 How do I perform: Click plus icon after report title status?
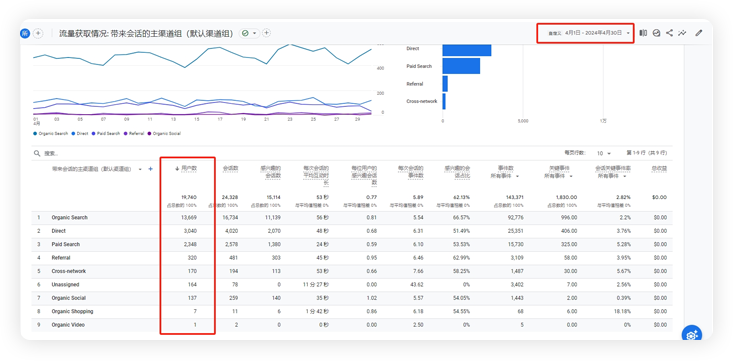tap(266, 33)
